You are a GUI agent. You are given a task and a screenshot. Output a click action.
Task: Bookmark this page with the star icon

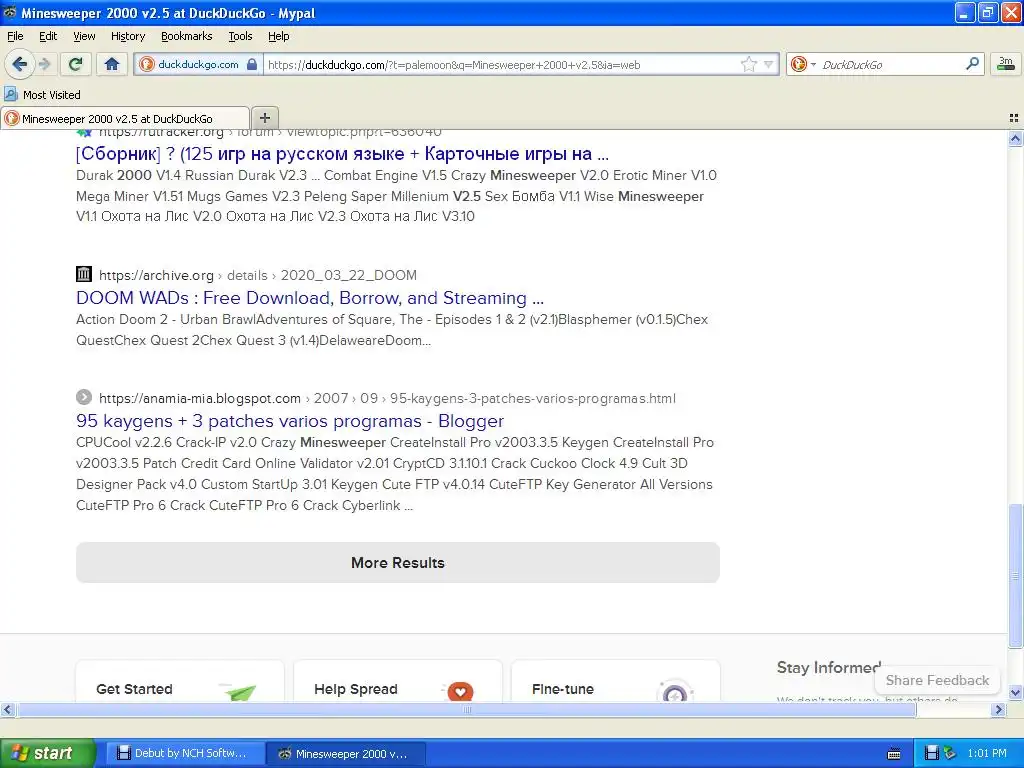click(748, 64)
